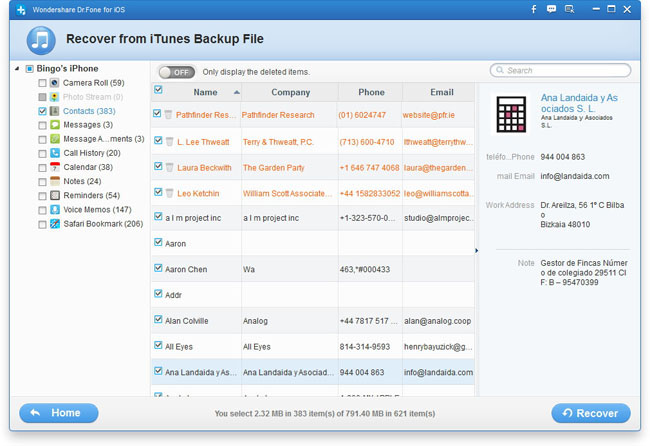Click the Home button
The height and width of the screenshot is (446, 650).
(x=58, y=412)
